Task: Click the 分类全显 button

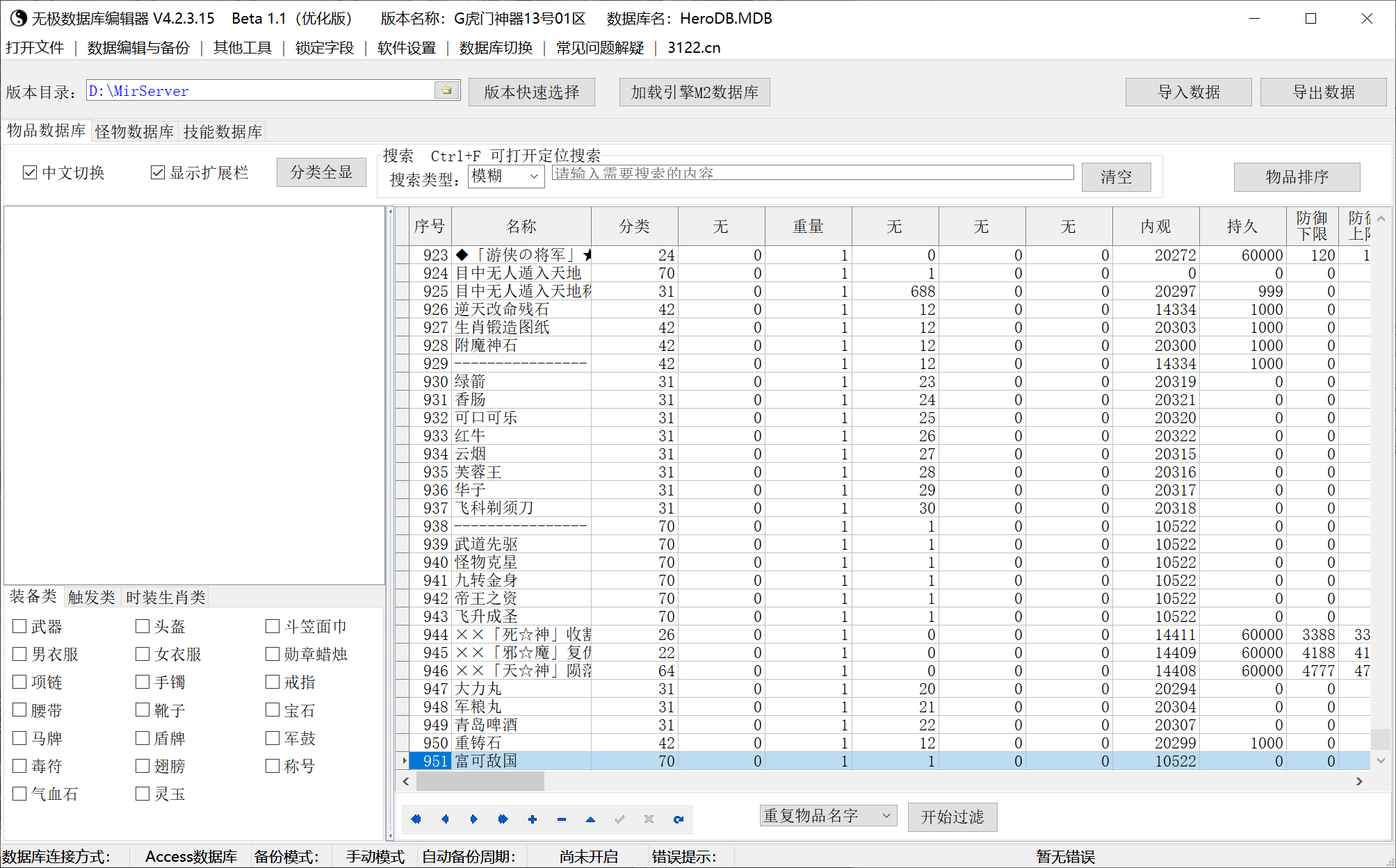Action: pos(321,172)
